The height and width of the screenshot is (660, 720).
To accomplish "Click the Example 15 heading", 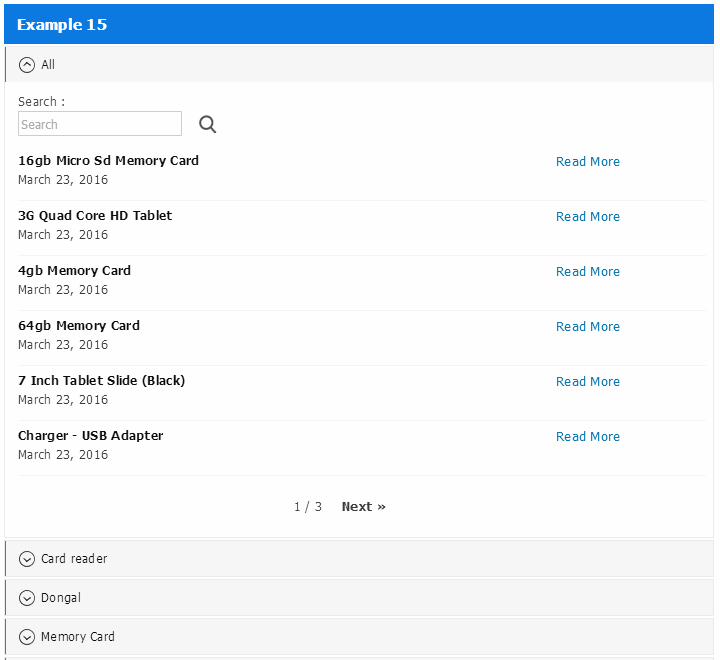I will (62, 24).
